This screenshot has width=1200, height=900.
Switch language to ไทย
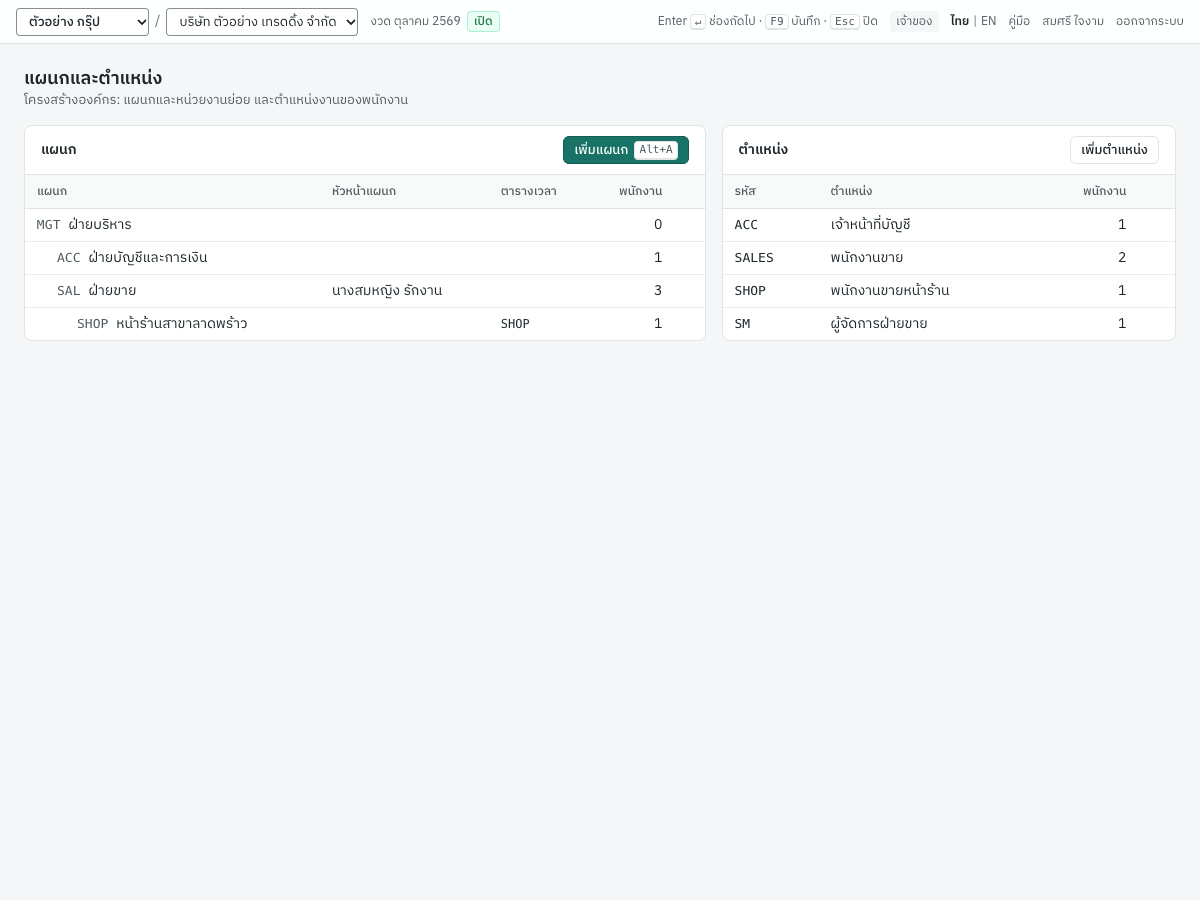(x=959, y=21)
